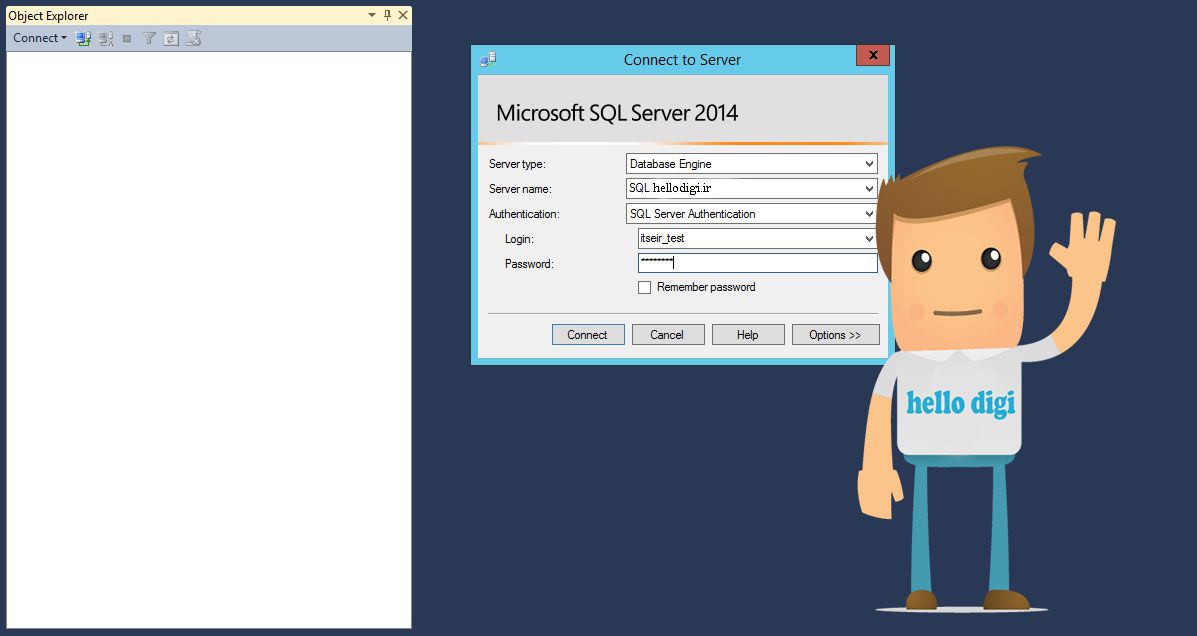1197x636 pixels.
Task: Toggle the Object Explorer auto-hide pin
Action: point(387,15)
